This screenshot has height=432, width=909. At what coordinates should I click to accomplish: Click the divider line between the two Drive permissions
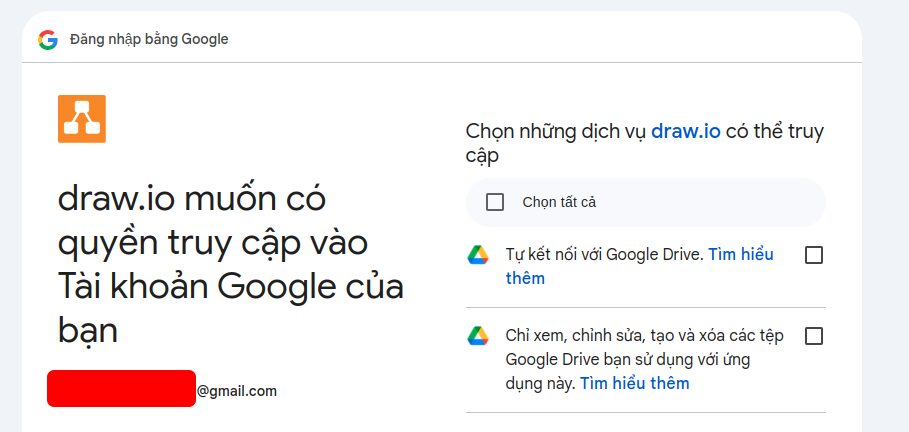click(646, 307)
